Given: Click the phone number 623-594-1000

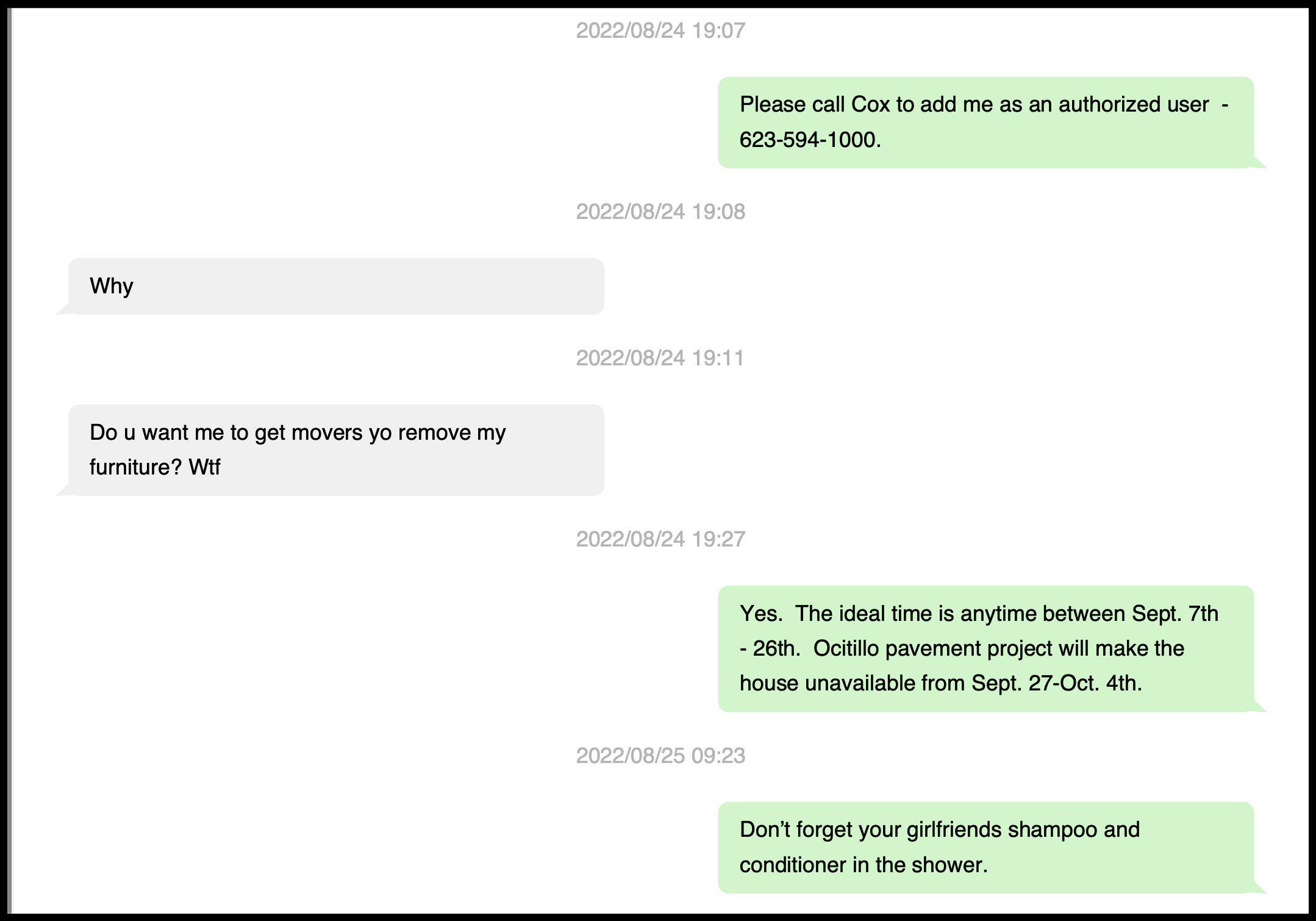Looking at the screenshot, I should (807, 140).
